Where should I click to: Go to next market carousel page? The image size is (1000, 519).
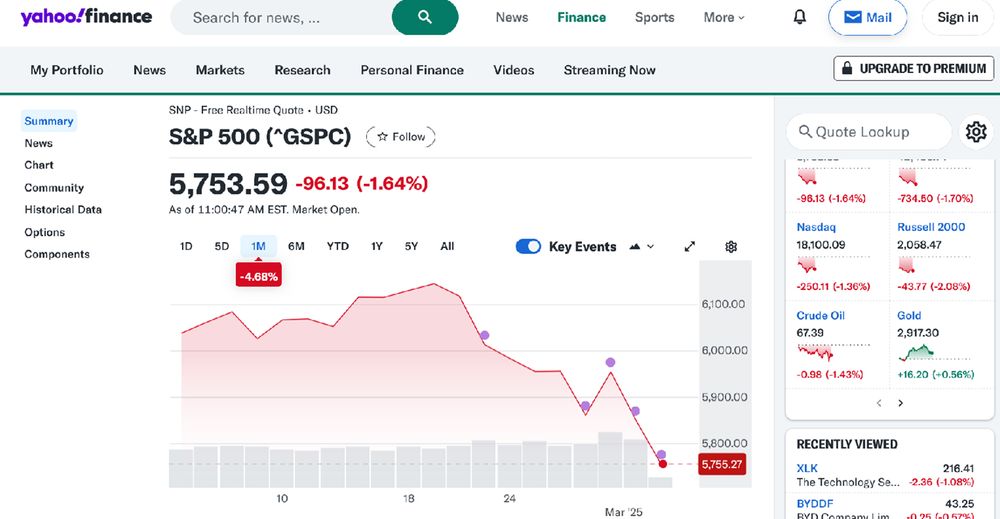pyautogui.click(x=900, y=403)
